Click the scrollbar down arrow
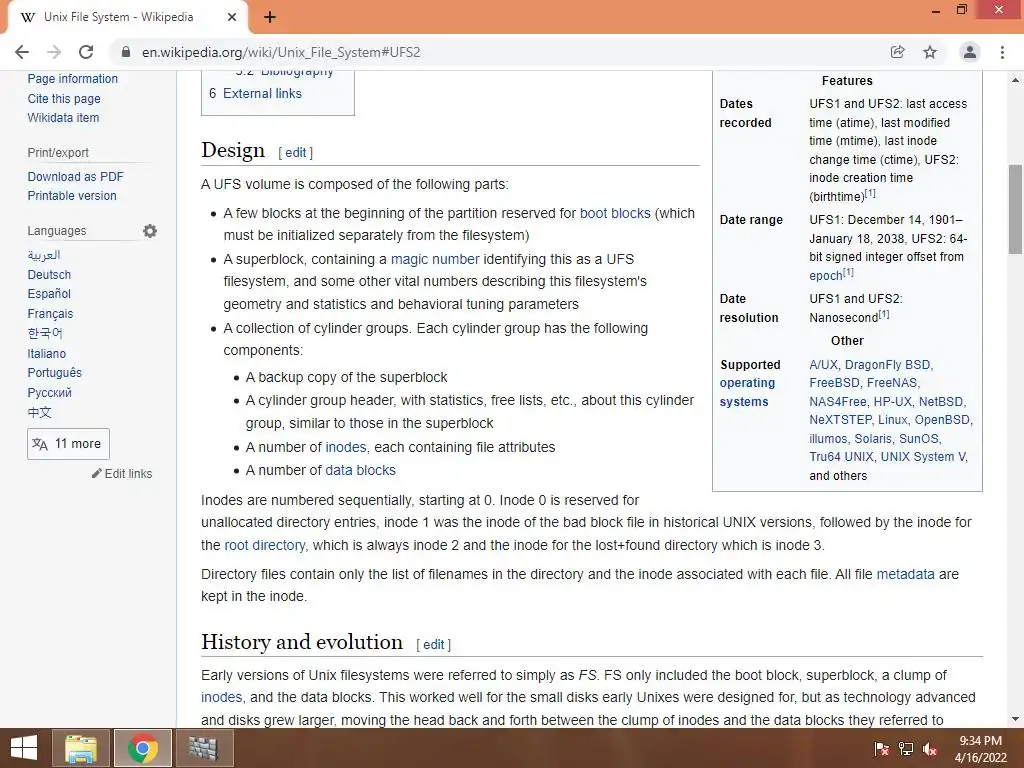Screen dimensions: 1024x768 pos(1015,719)
